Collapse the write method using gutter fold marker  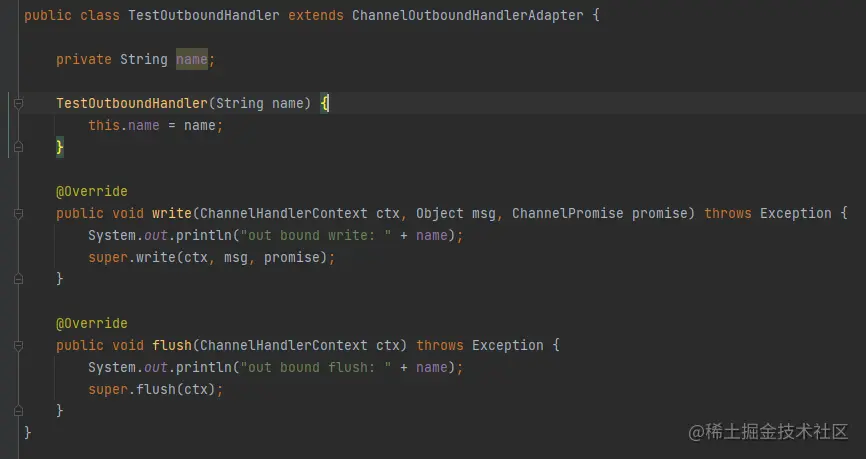(18, 213)
